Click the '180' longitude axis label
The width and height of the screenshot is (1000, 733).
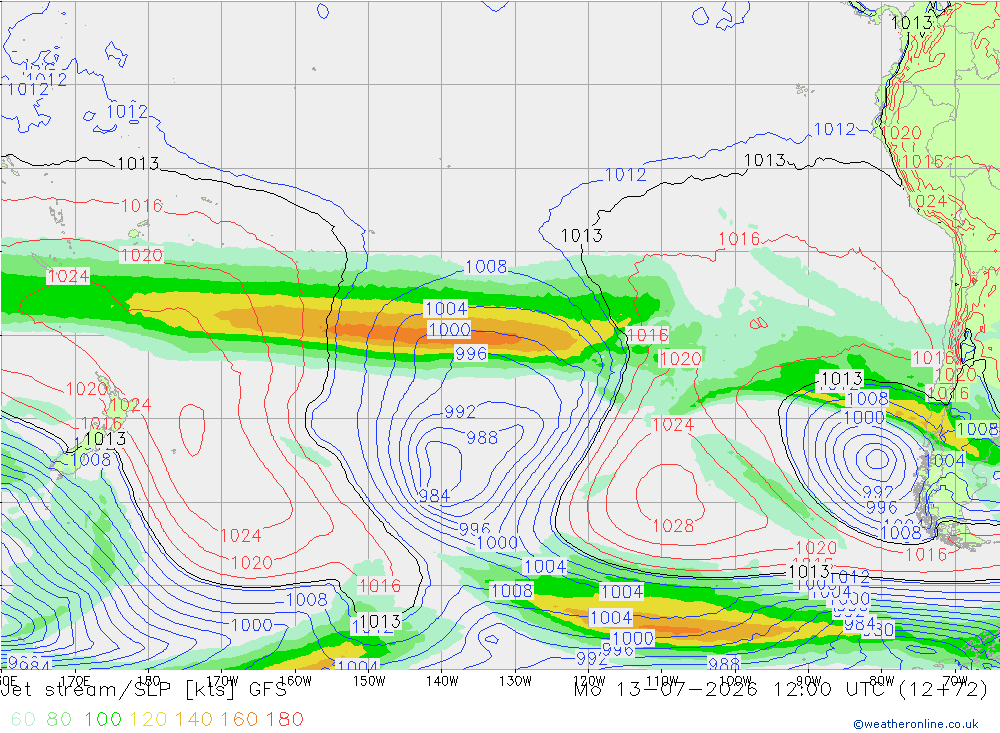coord(148,681)
